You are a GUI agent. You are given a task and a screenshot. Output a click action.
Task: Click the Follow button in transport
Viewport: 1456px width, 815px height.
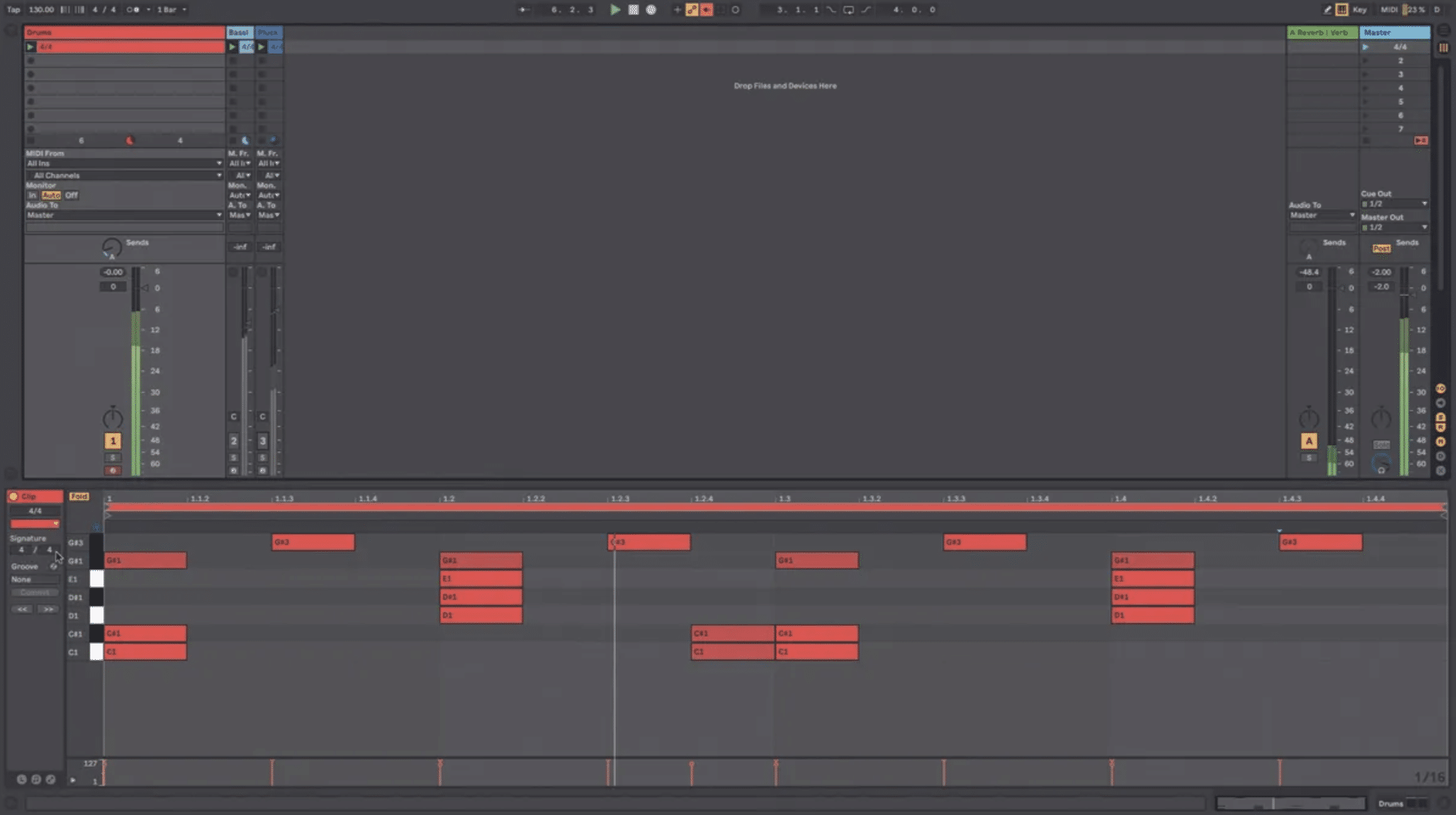(523, 10)
